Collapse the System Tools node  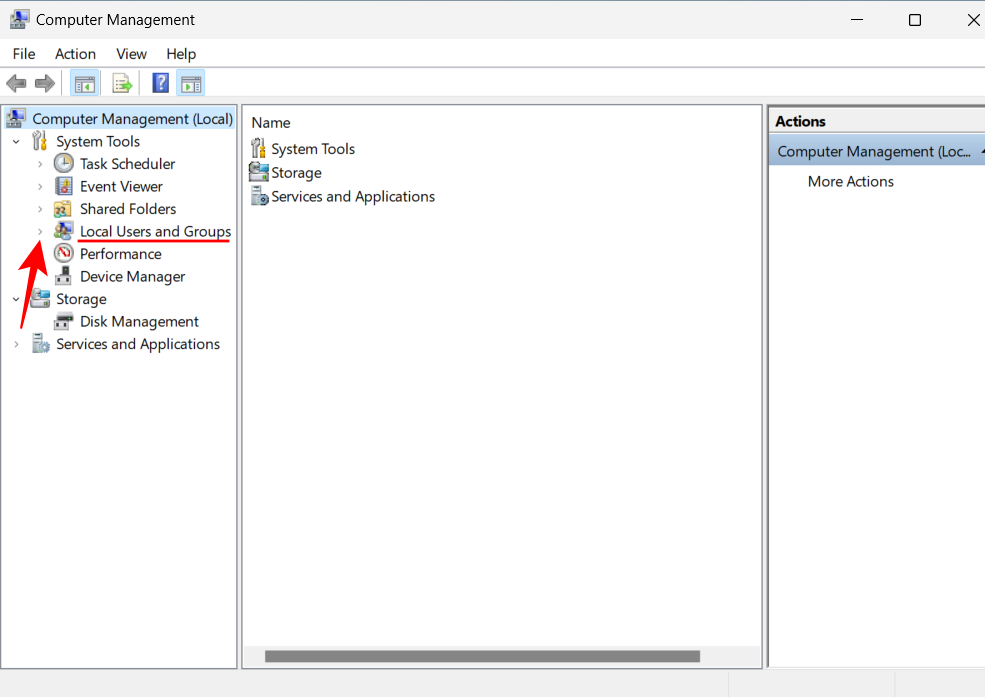[x=16, y=141]
